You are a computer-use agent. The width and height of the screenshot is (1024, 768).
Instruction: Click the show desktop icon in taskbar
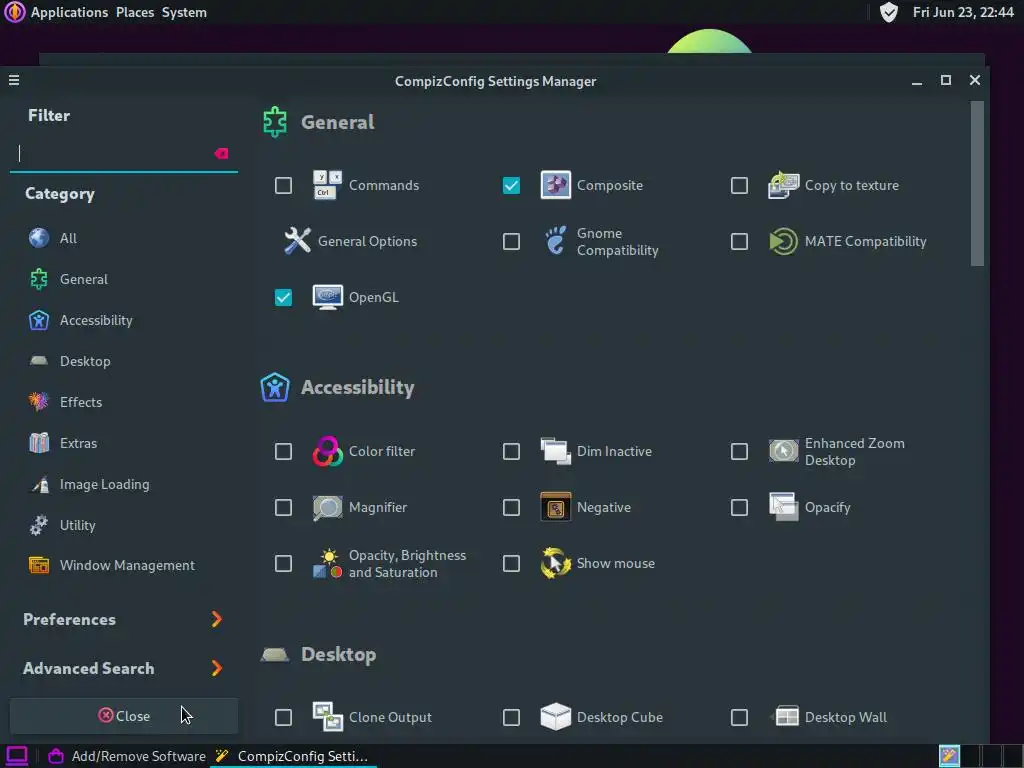[16, 756]
